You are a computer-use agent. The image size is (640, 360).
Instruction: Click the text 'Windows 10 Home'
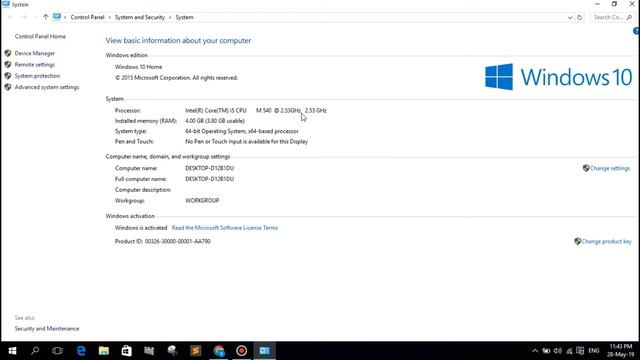[138, 67]
